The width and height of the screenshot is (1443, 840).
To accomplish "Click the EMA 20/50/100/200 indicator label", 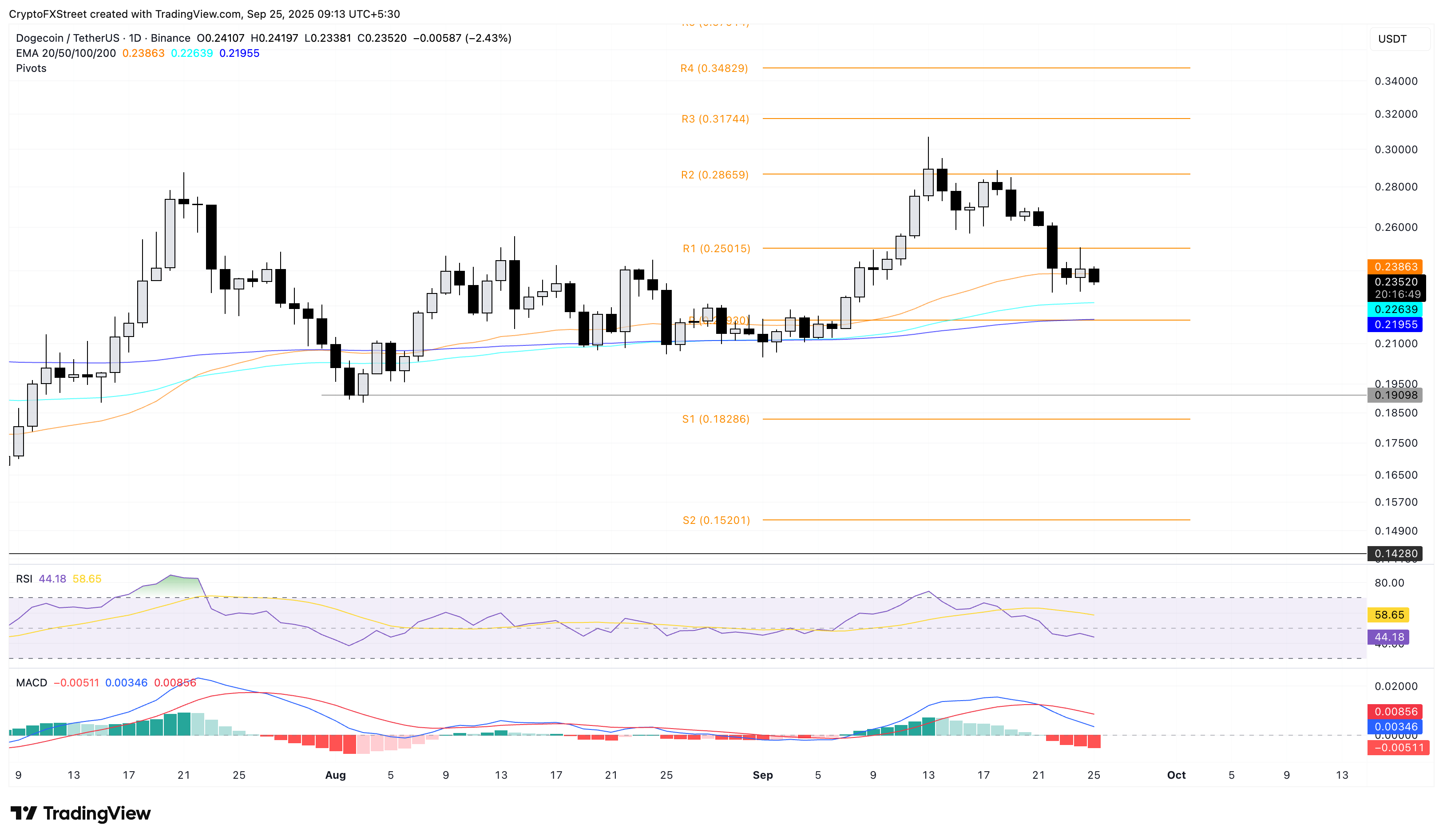I will click(65, 53).
